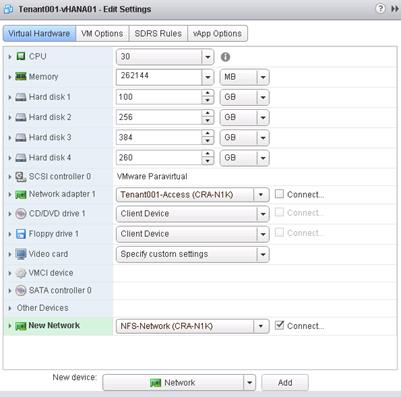Increase Hard disk 3 size with up arrow

tap(208, 134)
